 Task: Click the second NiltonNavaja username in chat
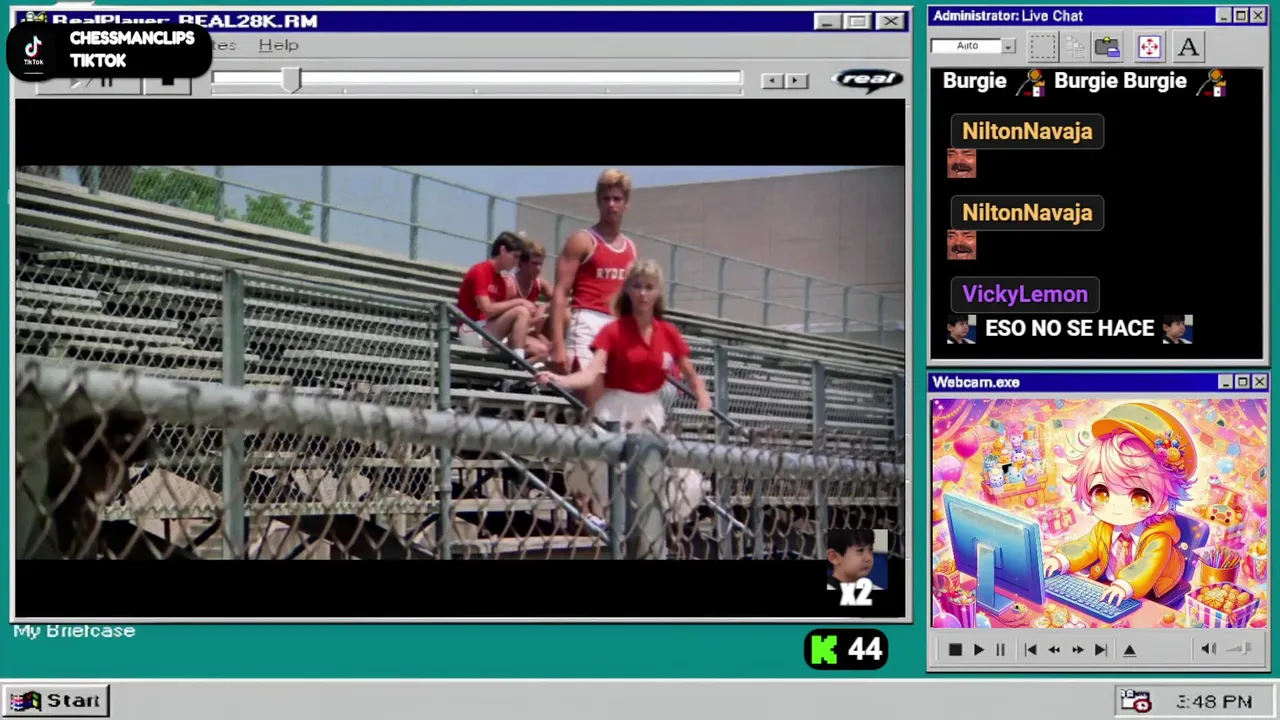tap(1027, 212)
